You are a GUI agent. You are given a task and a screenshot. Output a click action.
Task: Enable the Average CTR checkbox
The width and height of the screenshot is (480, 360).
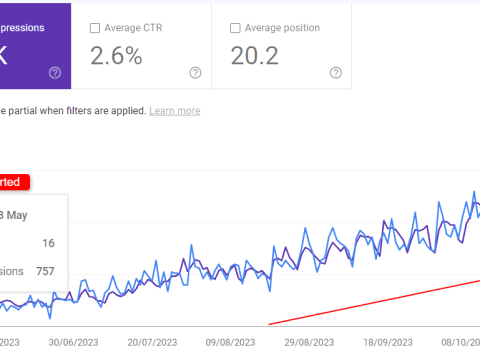95,28
